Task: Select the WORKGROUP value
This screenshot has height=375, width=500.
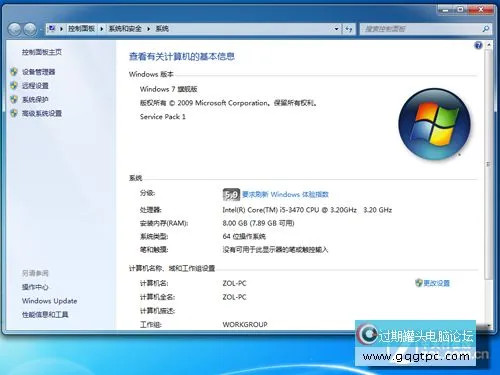Action: (245, 324)
